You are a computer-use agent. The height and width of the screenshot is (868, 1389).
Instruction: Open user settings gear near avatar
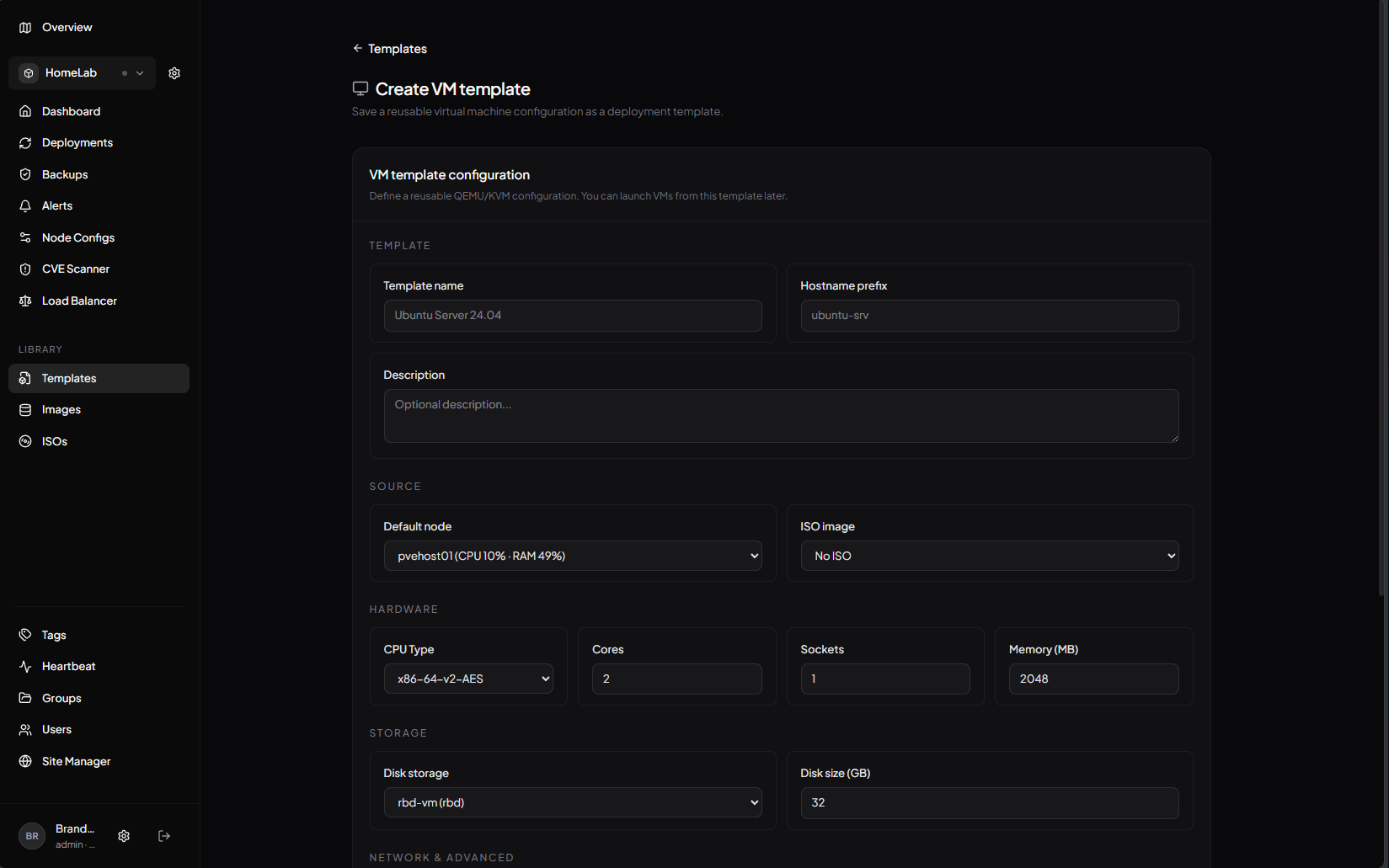124,836
